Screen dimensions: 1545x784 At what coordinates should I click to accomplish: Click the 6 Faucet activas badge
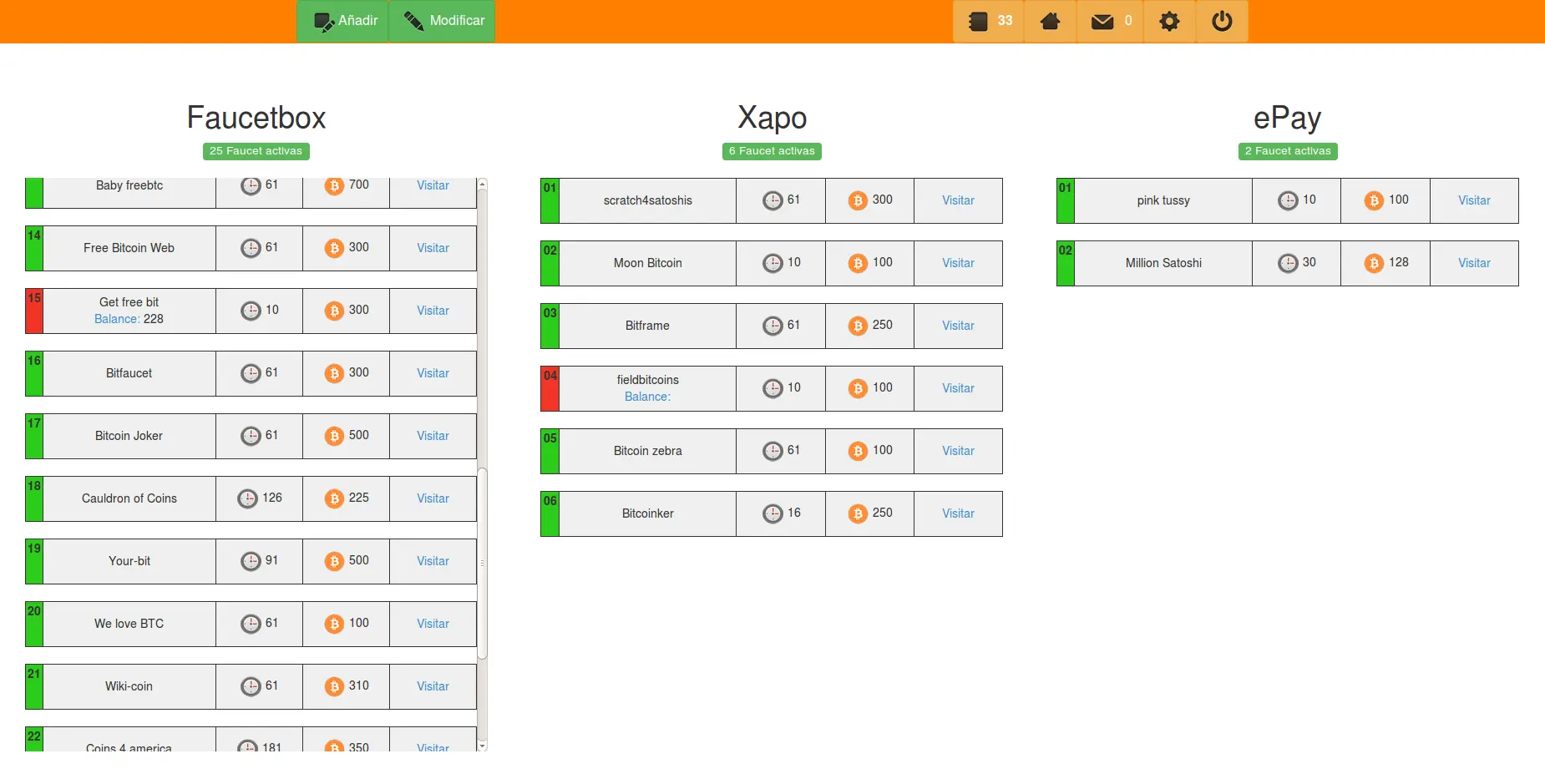click(772, 151)
